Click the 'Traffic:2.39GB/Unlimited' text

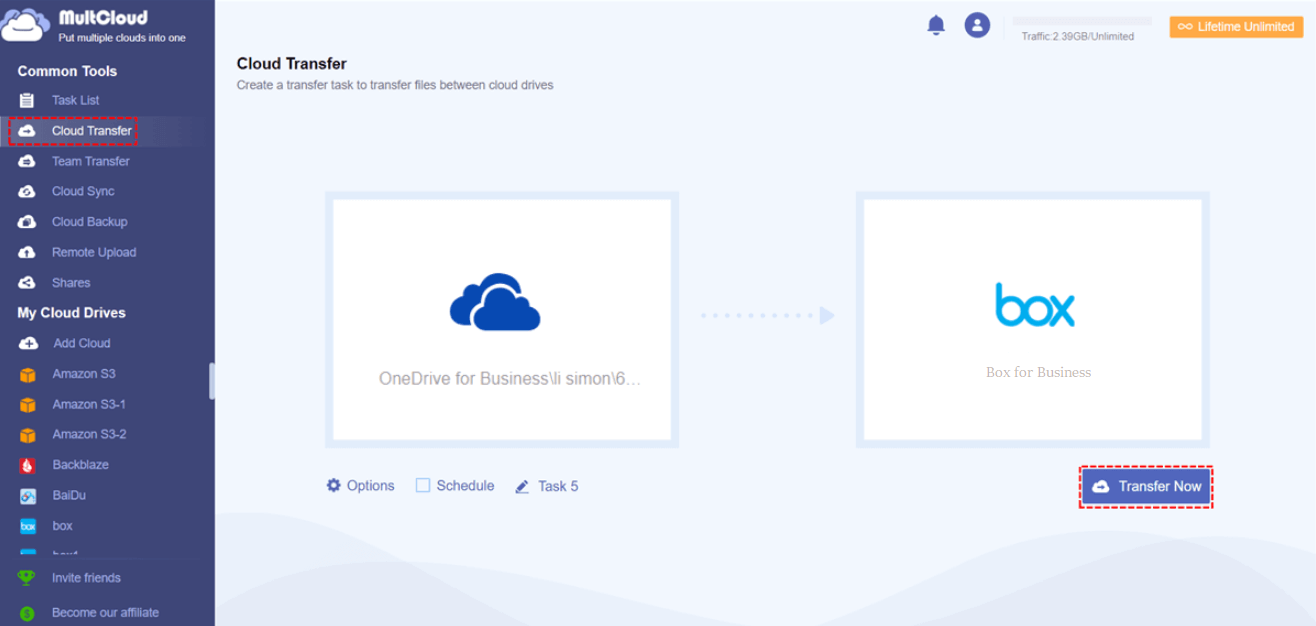coord(1078,36)
